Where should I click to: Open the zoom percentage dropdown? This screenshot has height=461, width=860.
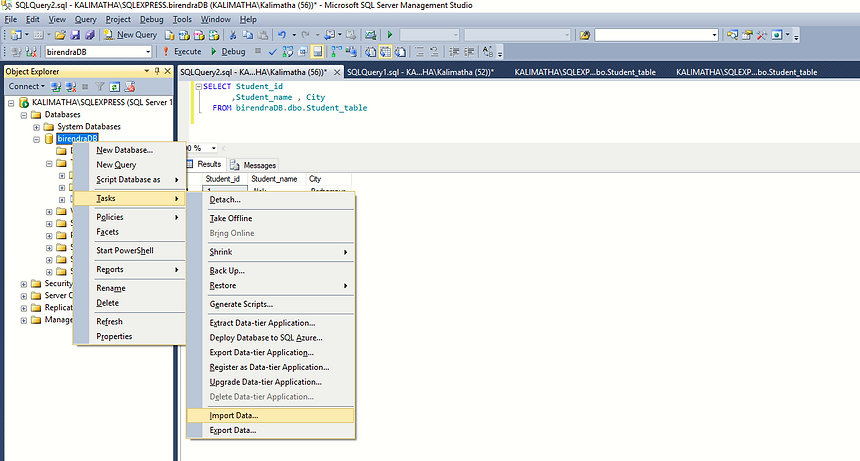tap(213, 148)
